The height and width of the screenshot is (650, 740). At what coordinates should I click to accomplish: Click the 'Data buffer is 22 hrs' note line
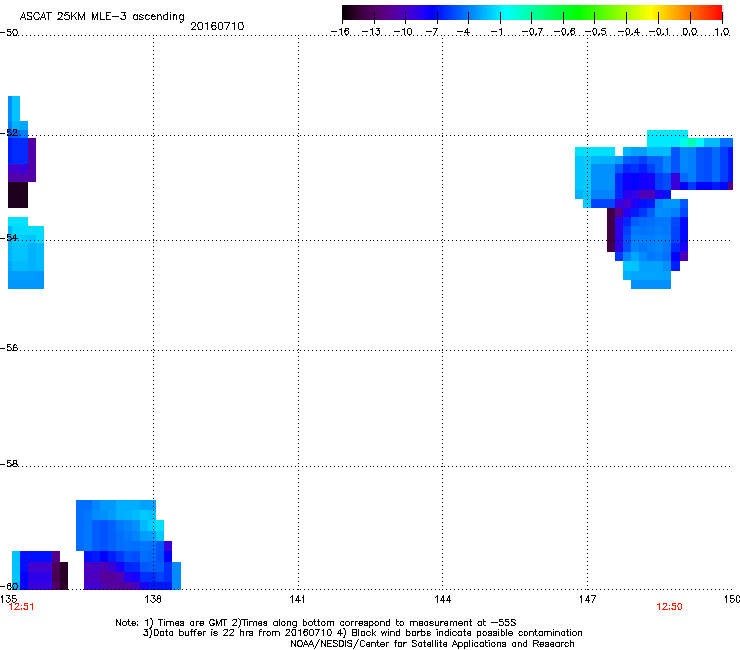(x=362, y=633)
